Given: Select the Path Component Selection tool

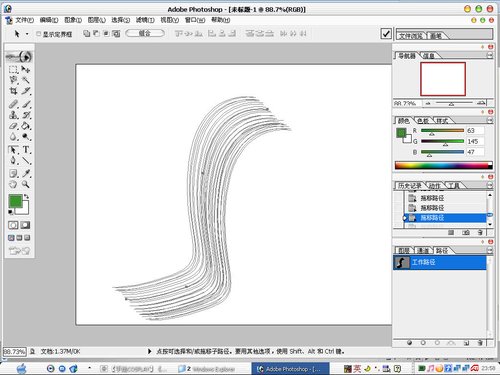Looking at the screenshot, I should pyautogui.click(x=13, y=150).
